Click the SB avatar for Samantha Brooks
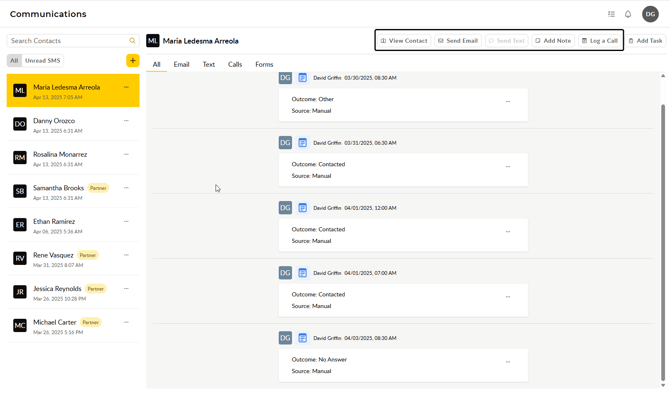This screenshot has width=670, height=393. tap(20, 191)
